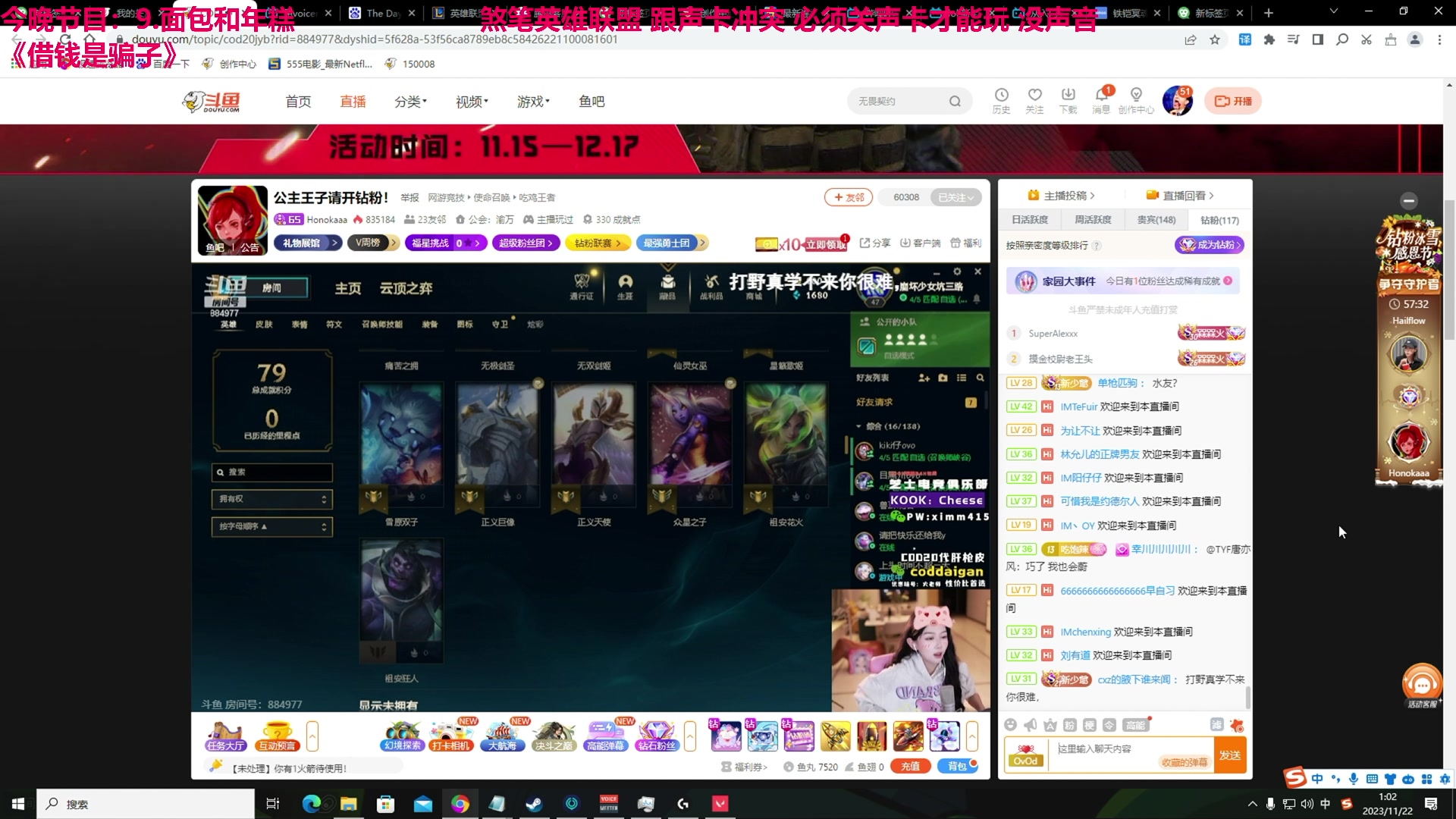Viewport: 1456px width, 819px height.
Task: Select the OvOd bullet style badge
Action: [x=1026, y=755]
